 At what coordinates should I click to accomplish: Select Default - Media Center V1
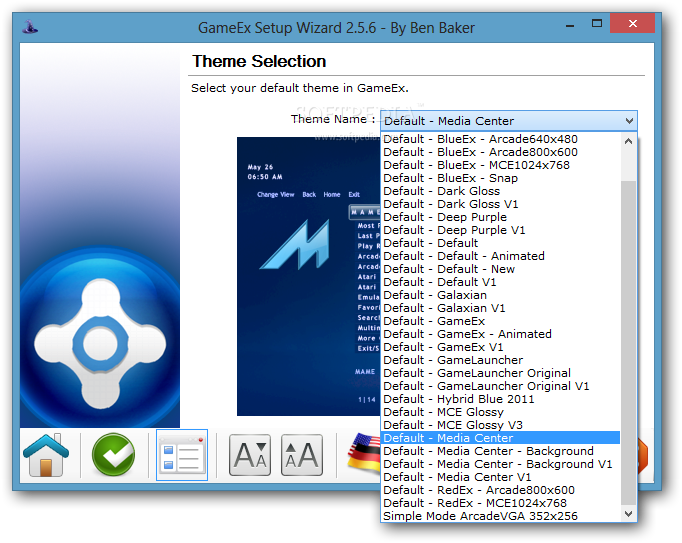click(500, 477)
